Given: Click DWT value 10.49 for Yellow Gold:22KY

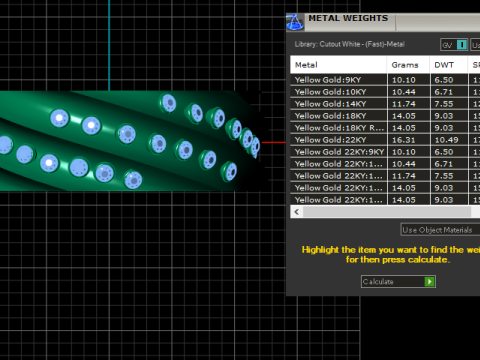Looking at the screenshot, I should (447, 140).
